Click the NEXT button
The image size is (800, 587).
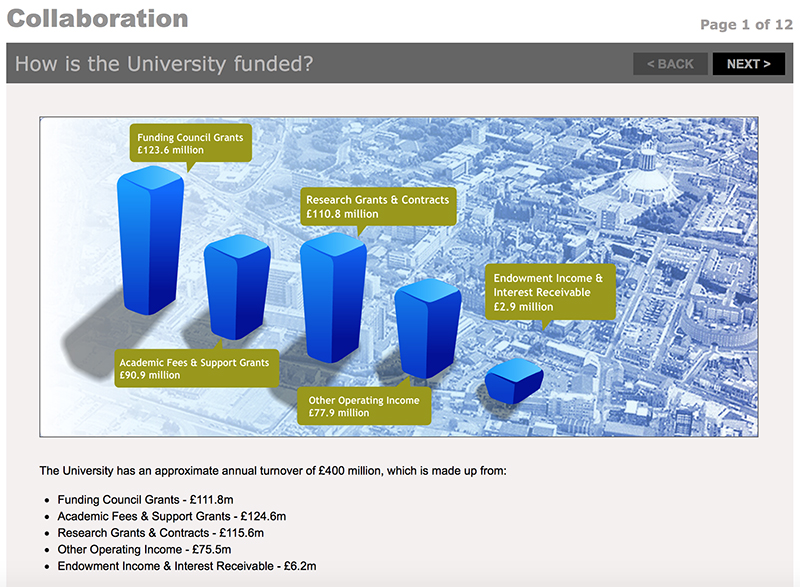coord(748,64)
